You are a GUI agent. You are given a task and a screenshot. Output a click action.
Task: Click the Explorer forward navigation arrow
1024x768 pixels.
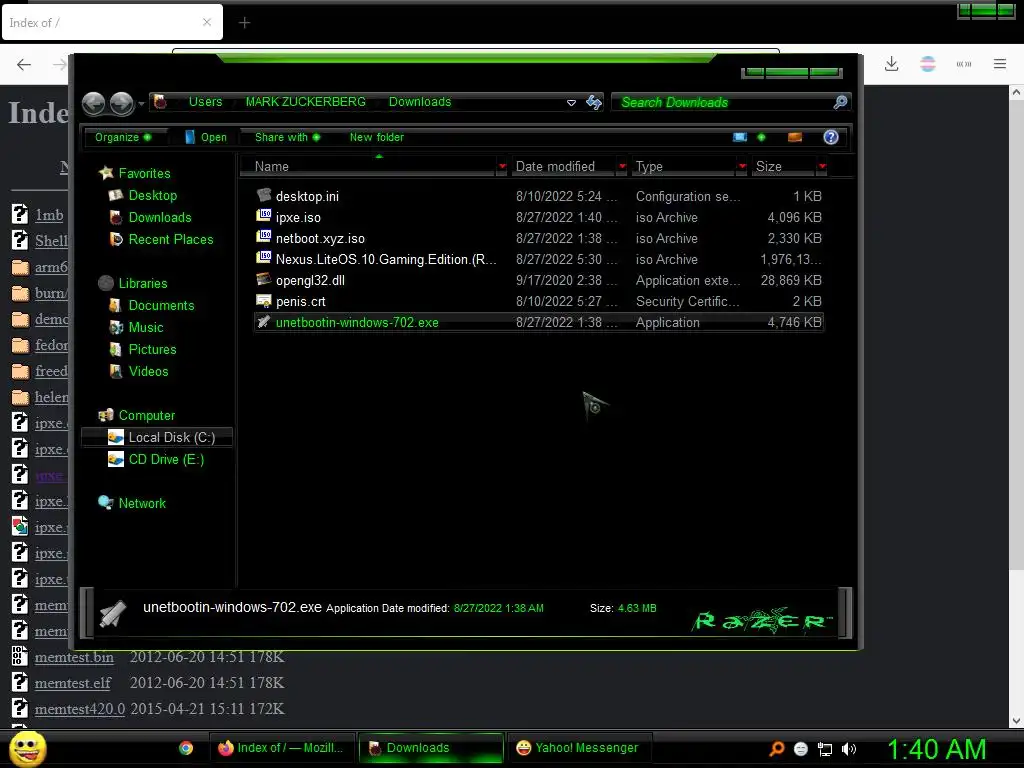click(x=121, y=103)
